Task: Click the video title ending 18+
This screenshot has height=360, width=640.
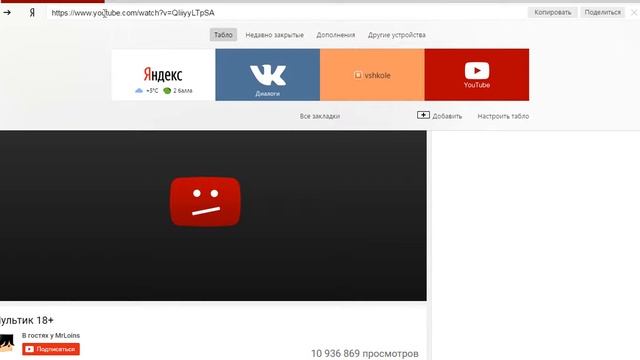Action: click(27, 320)
